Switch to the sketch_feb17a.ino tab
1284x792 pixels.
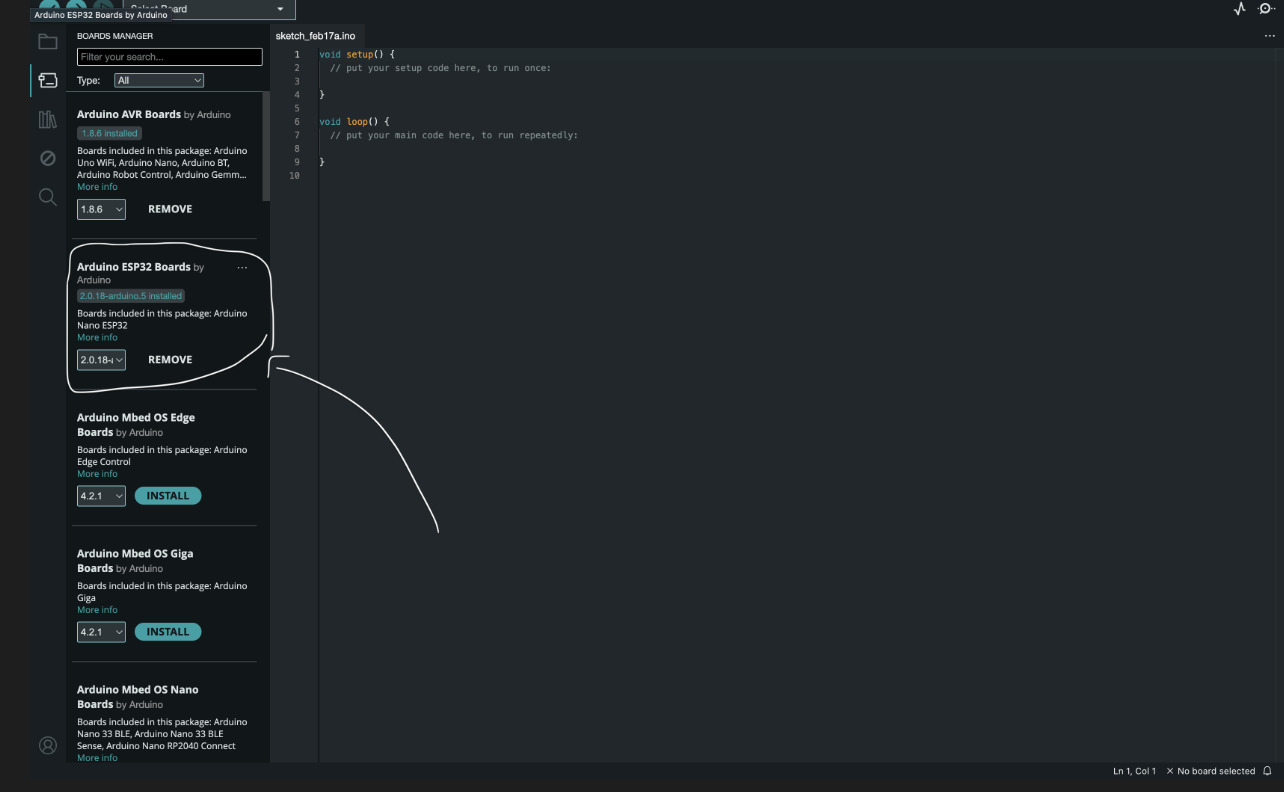click(x=315, y=36)
